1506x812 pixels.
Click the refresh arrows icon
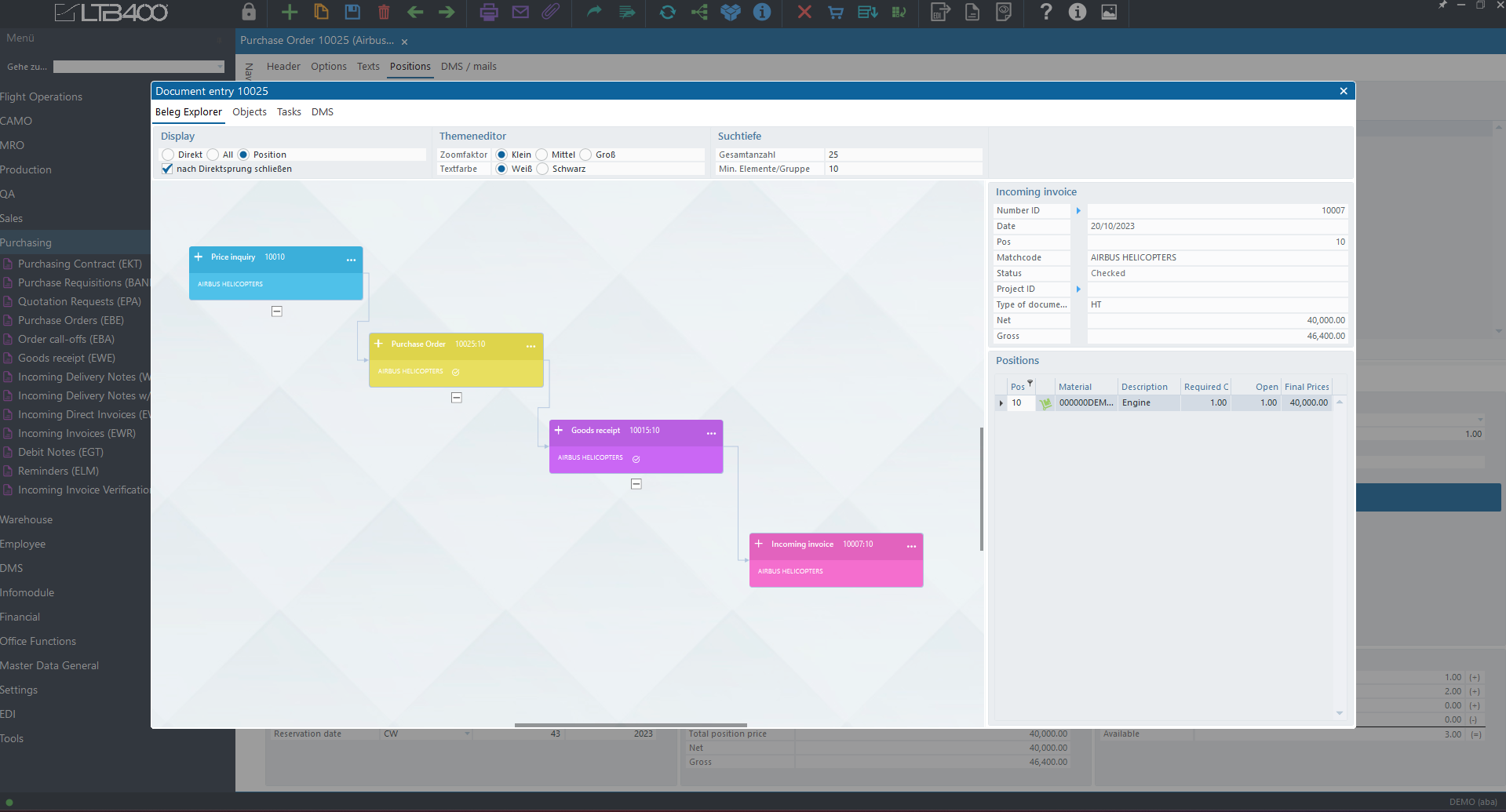click(667, 12)
